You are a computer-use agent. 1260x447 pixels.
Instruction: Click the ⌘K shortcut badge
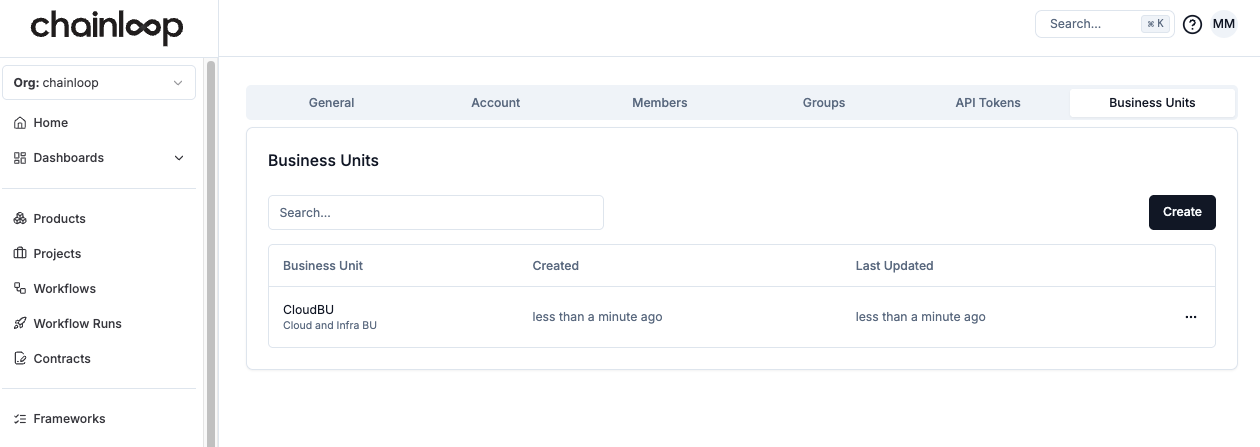pos(1155,24)
